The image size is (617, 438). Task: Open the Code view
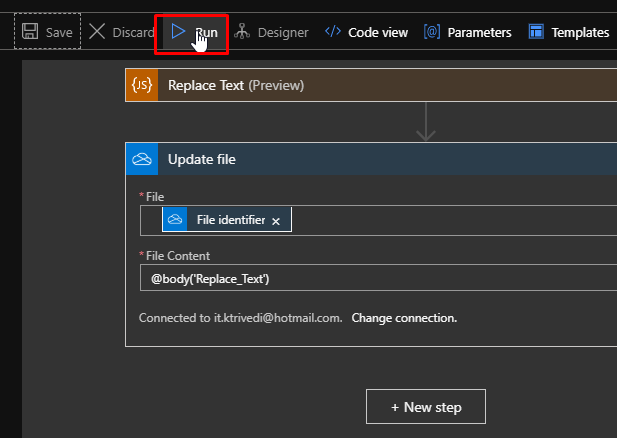coord(366,32)
